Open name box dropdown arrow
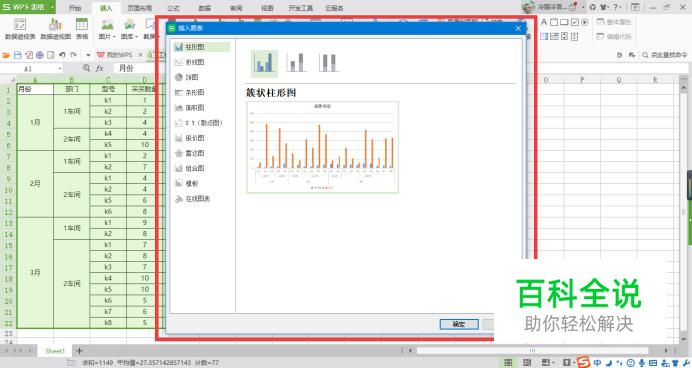Image resolution: width=692 pixels, height=368 pixels. [60, 69]
